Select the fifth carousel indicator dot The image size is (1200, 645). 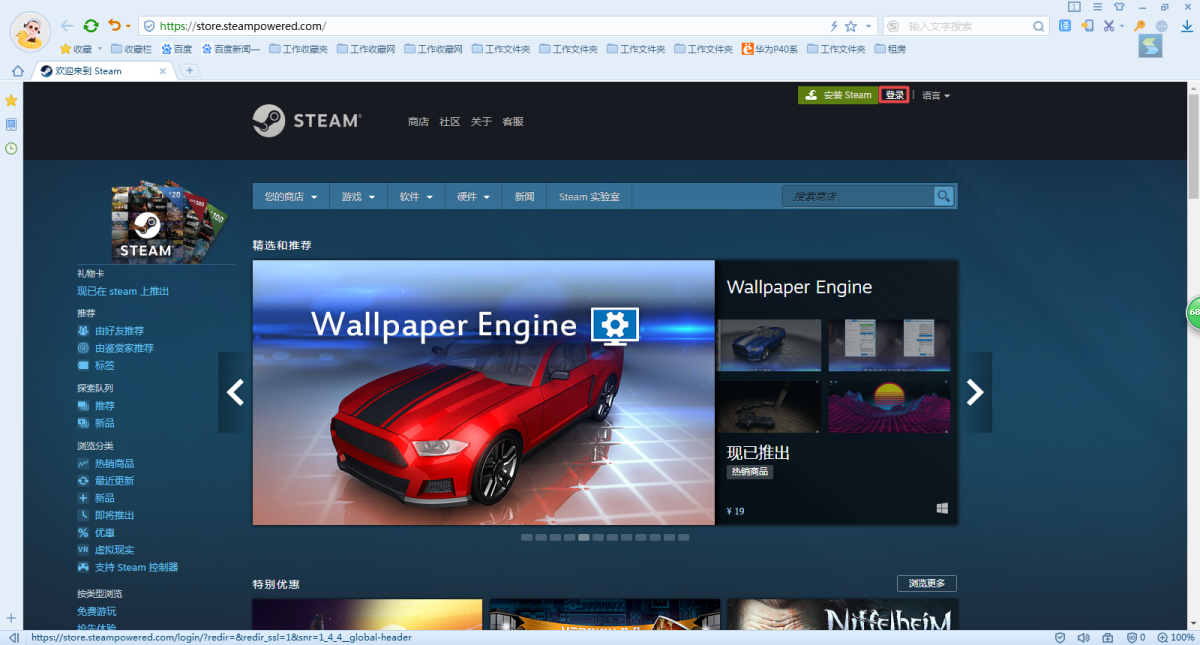tap(584, 537)
